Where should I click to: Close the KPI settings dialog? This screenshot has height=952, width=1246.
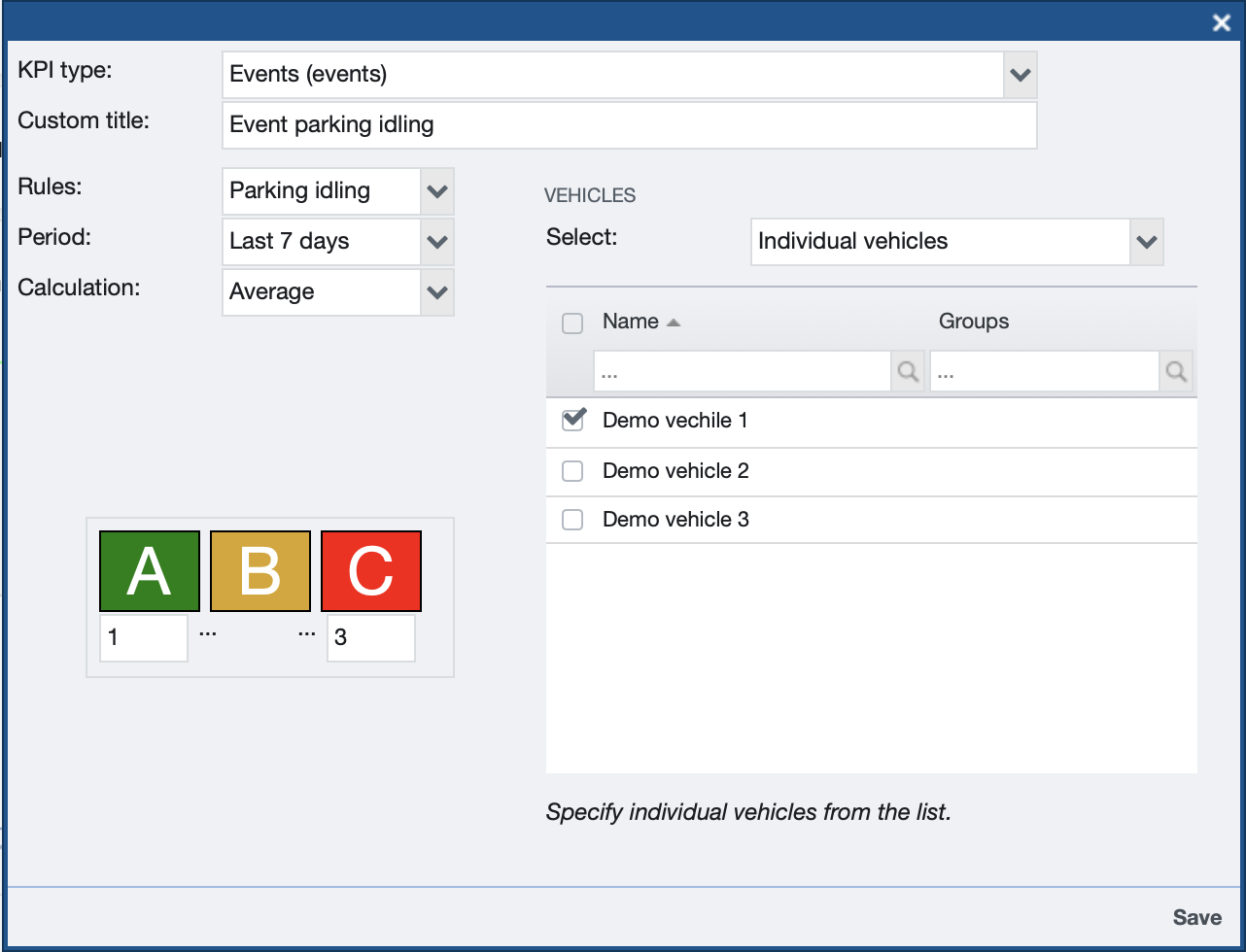1222,23
